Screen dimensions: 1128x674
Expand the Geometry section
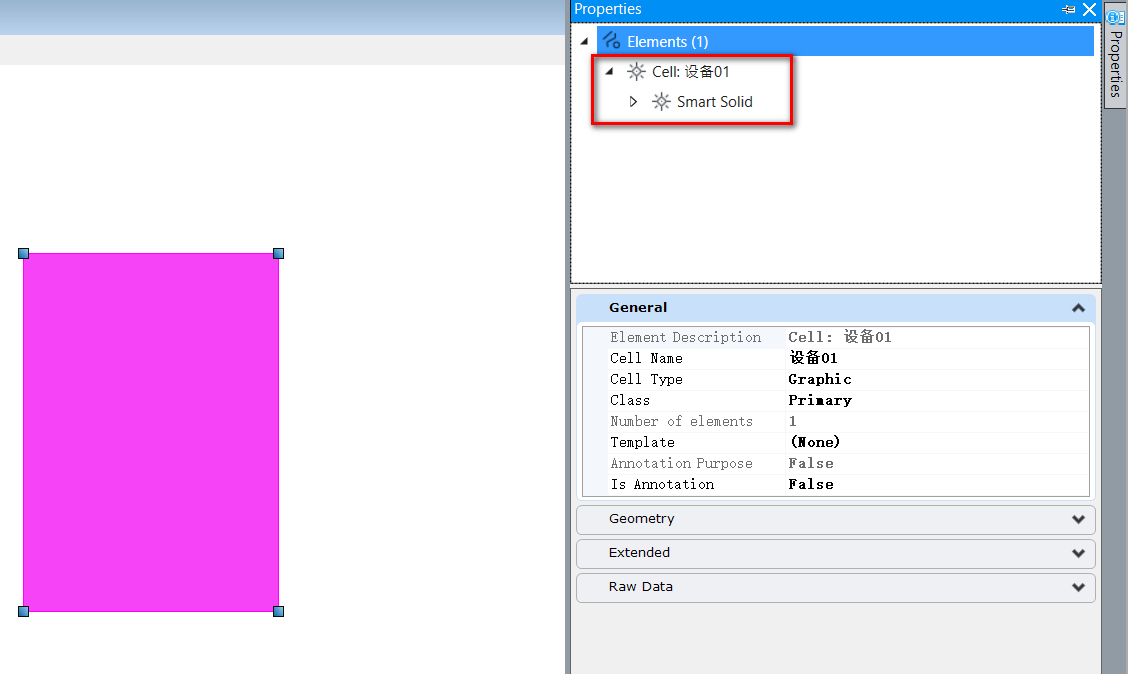pos(1078,519)
